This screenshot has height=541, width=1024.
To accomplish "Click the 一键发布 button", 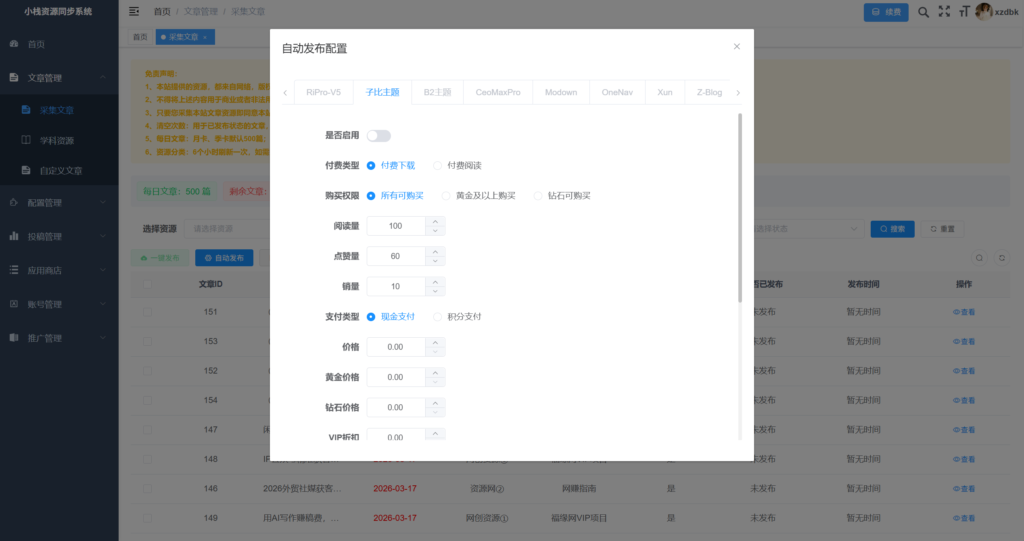I will 160,258.
